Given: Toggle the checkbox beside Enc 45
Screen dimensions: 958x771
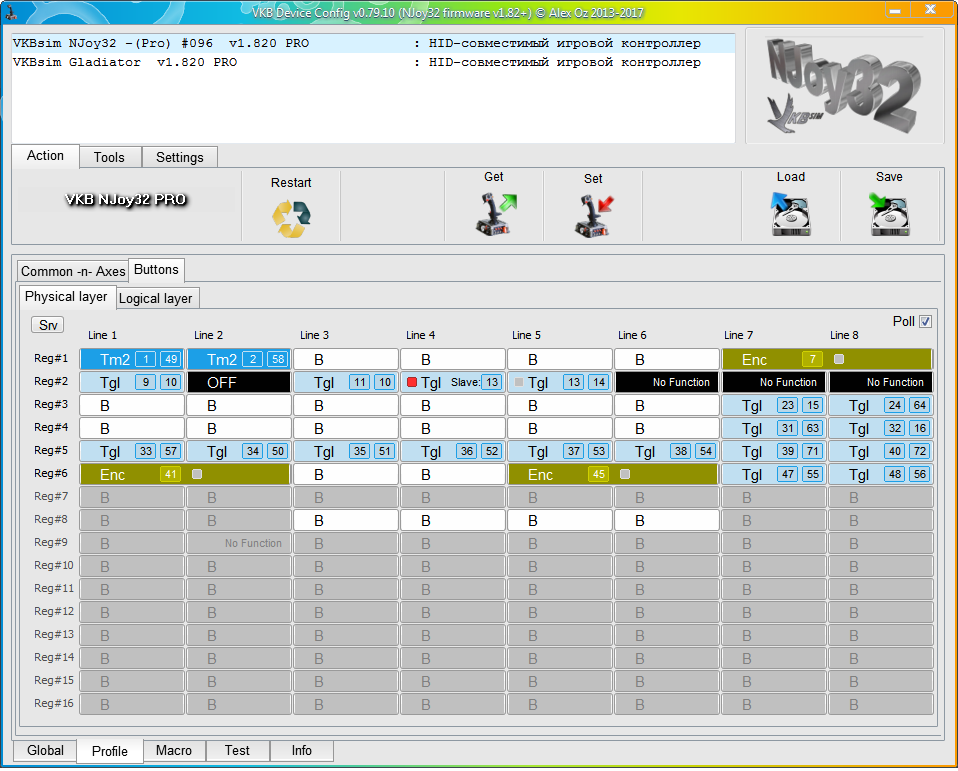Looking at the screenshot, I should coord(625,474).
